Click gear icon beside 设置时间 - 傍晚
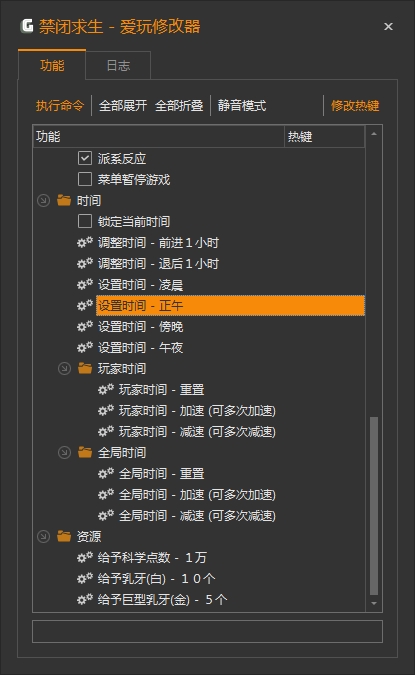 (85, 326)
